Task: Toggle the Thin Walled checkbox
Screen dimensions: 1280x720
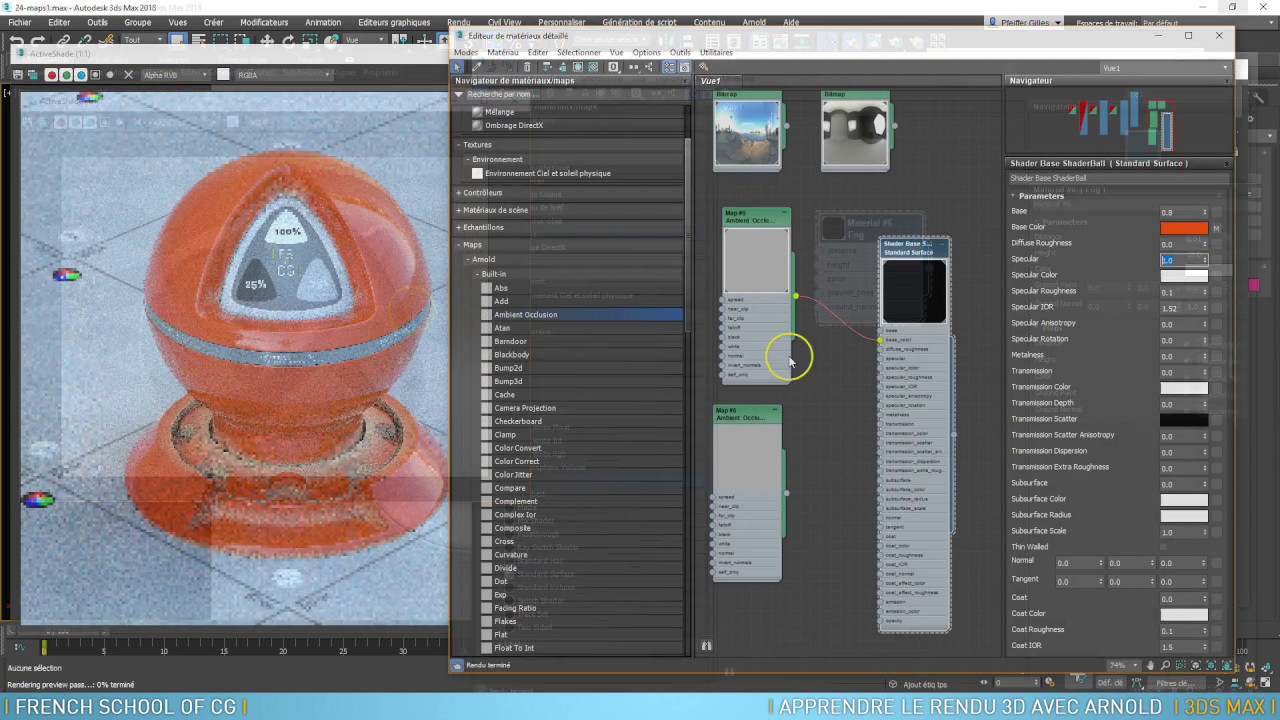Action: pos(1163,547)
